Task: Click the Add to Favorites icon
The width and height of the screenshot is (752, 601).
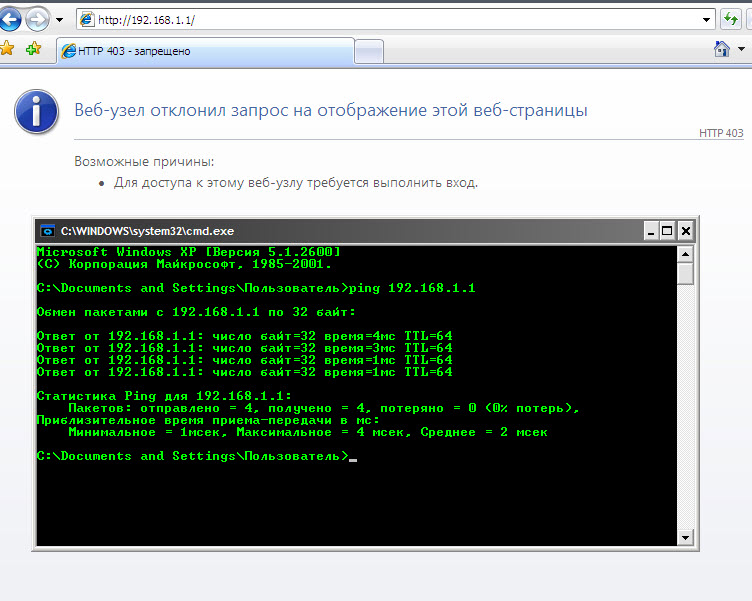Action: [x=33, y=48]
